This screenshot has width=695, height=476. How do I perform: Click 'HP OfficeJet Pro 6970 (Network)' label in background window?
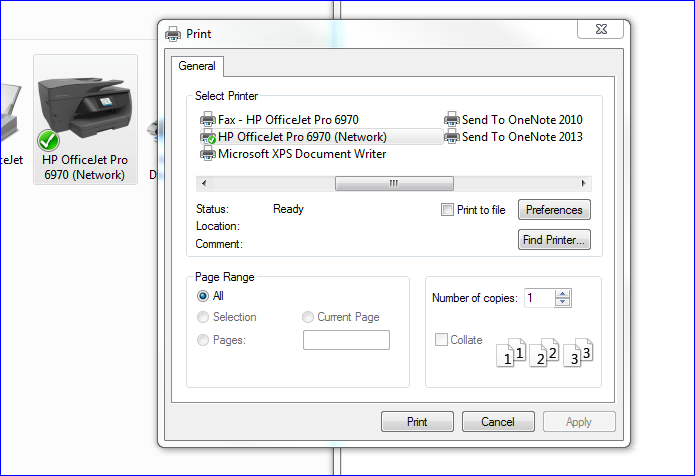[x=85, y=167]
